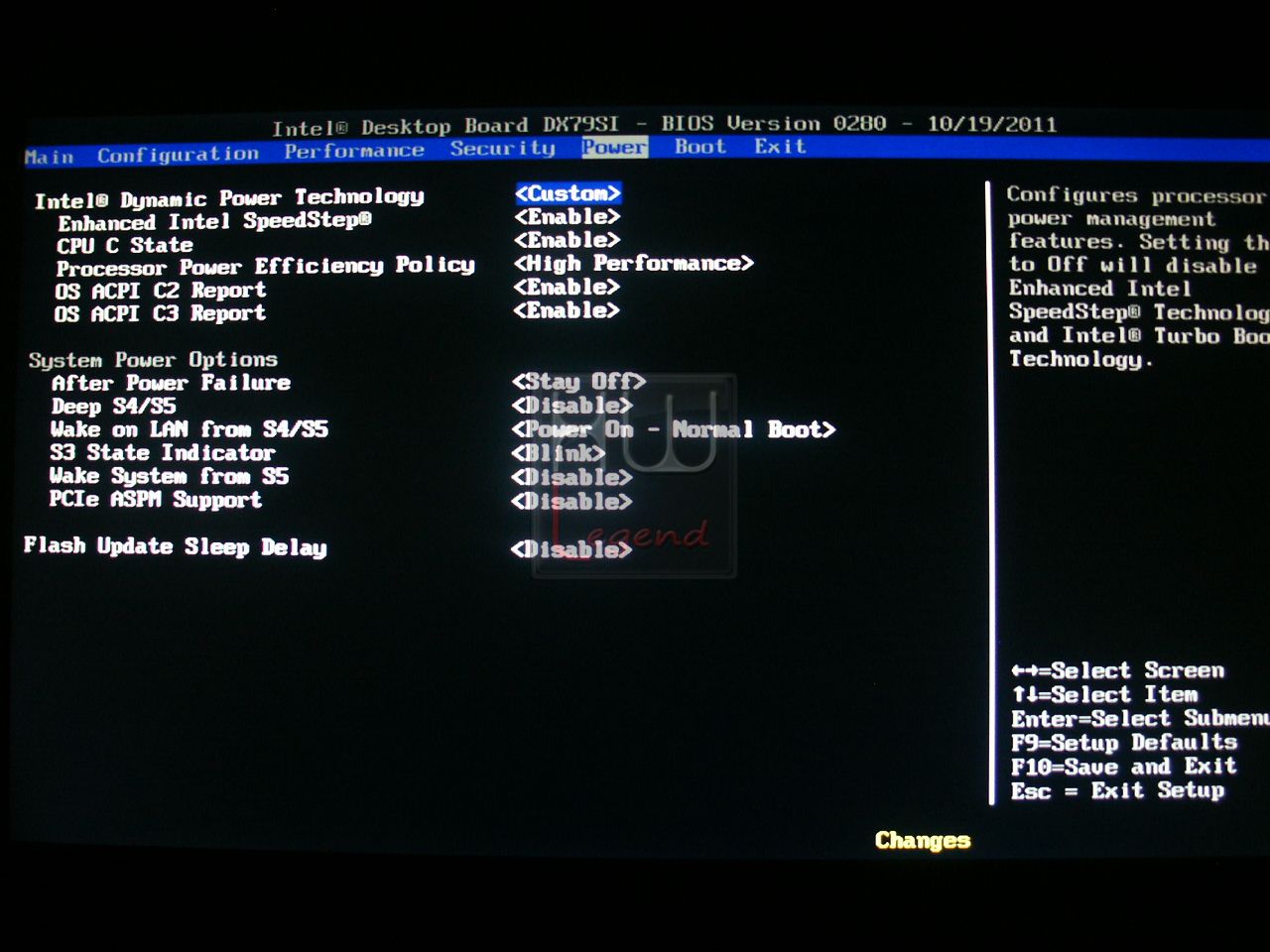Select S3 State Indicator label
Image resolution: width=1270 pixels, height=952 pixels.
point(163,453)
